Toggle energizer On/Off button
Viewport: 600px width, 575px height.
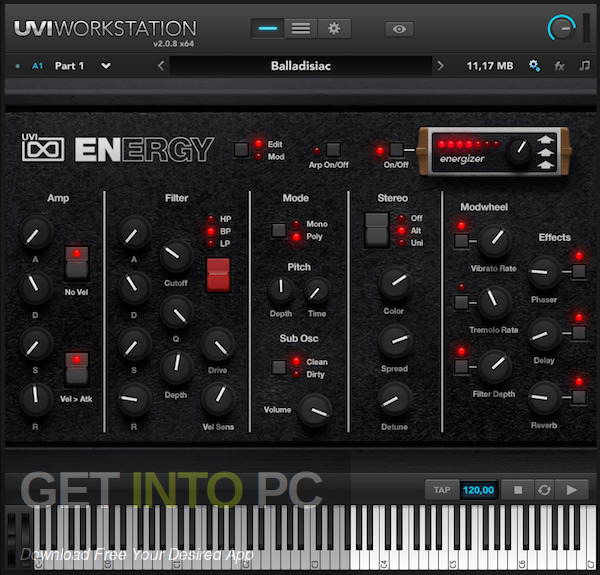point(396,150)
